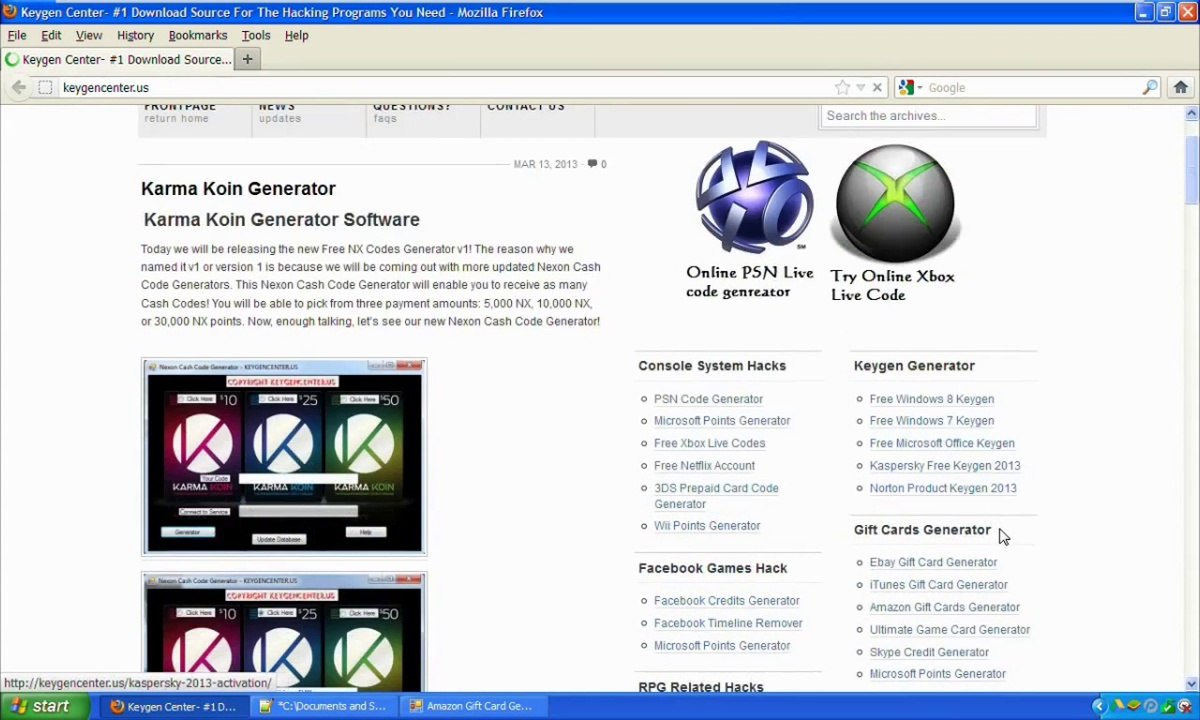Screen dimensions: 1200x720
Task: Open iTunes Gift Card Generator link
Action: (939, 585)
